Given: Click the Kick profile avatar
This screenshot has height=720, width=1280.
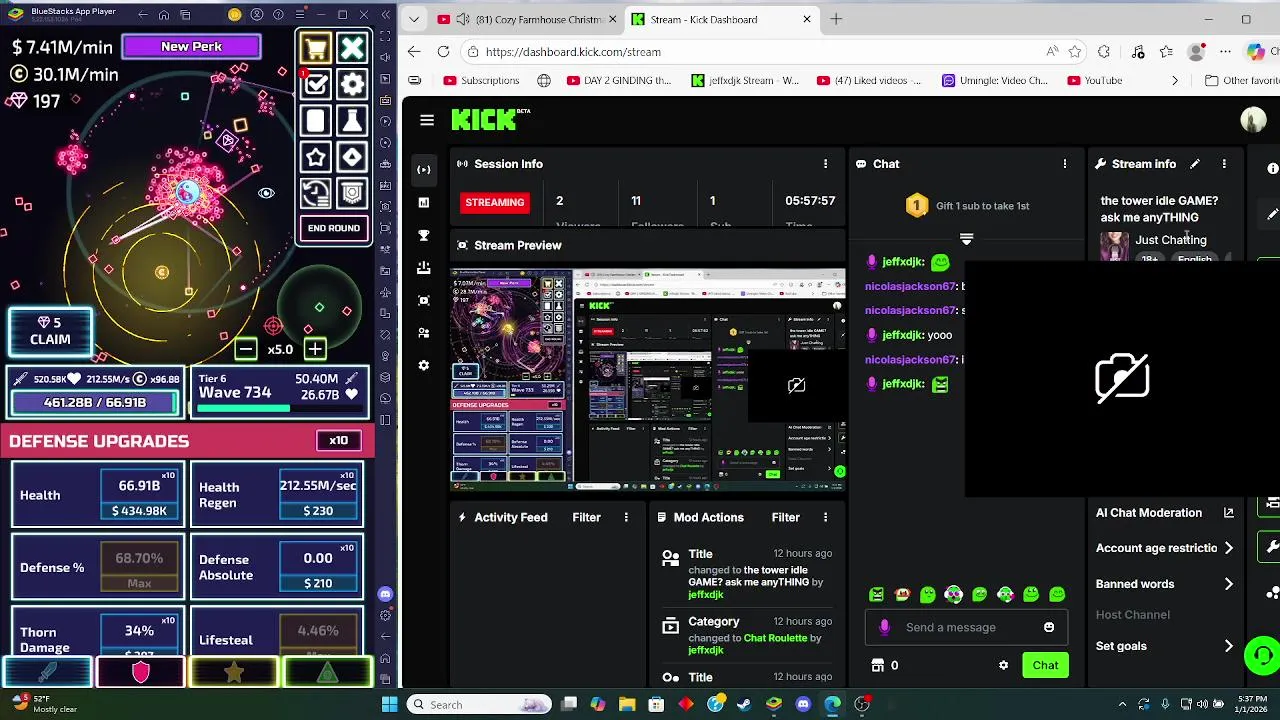Looking at the screenshot, I should click(x=1253, y=120).
